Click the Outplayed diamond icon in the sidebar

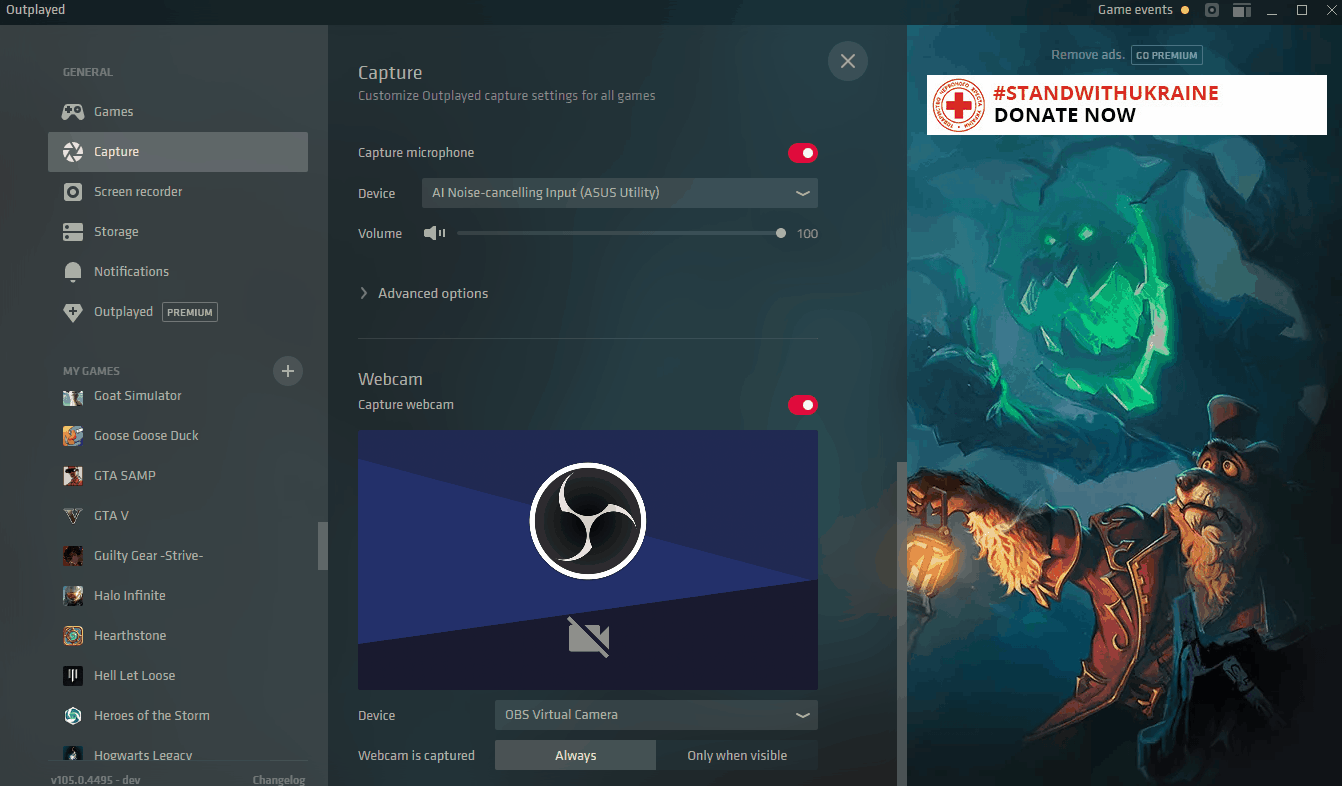[73, 312]
